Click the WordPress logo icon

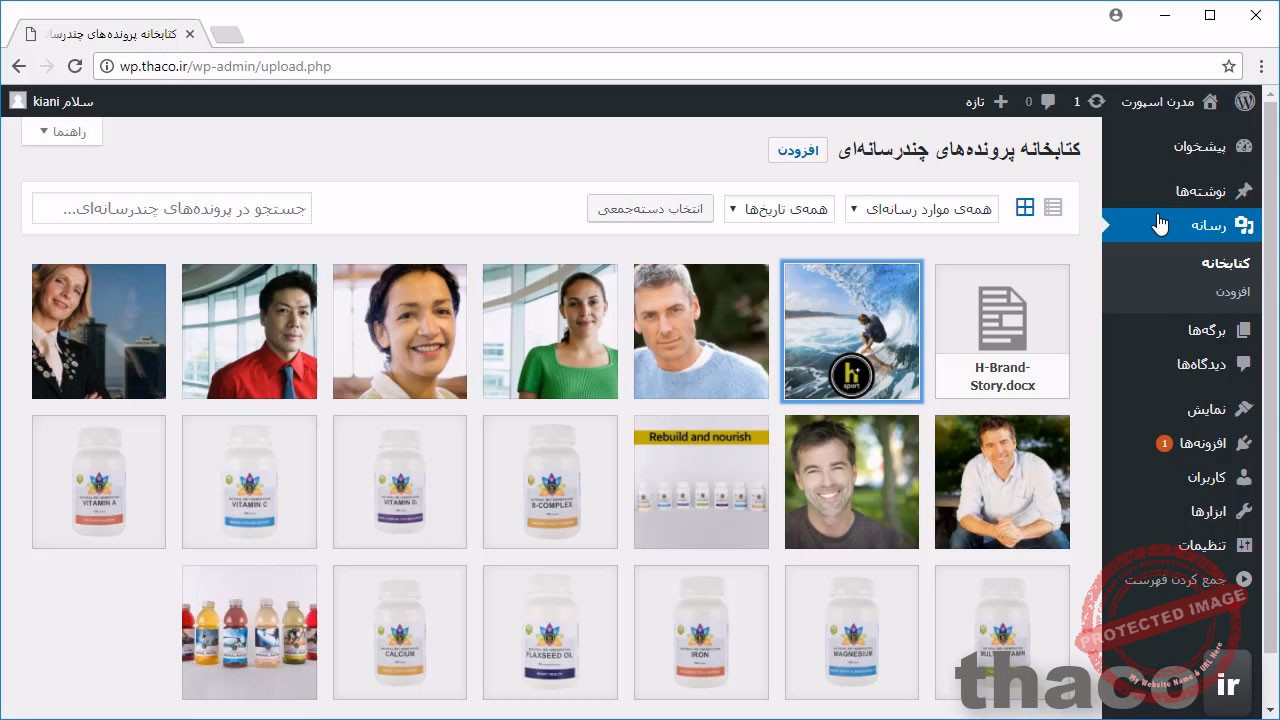click(x=1244, y=101)
